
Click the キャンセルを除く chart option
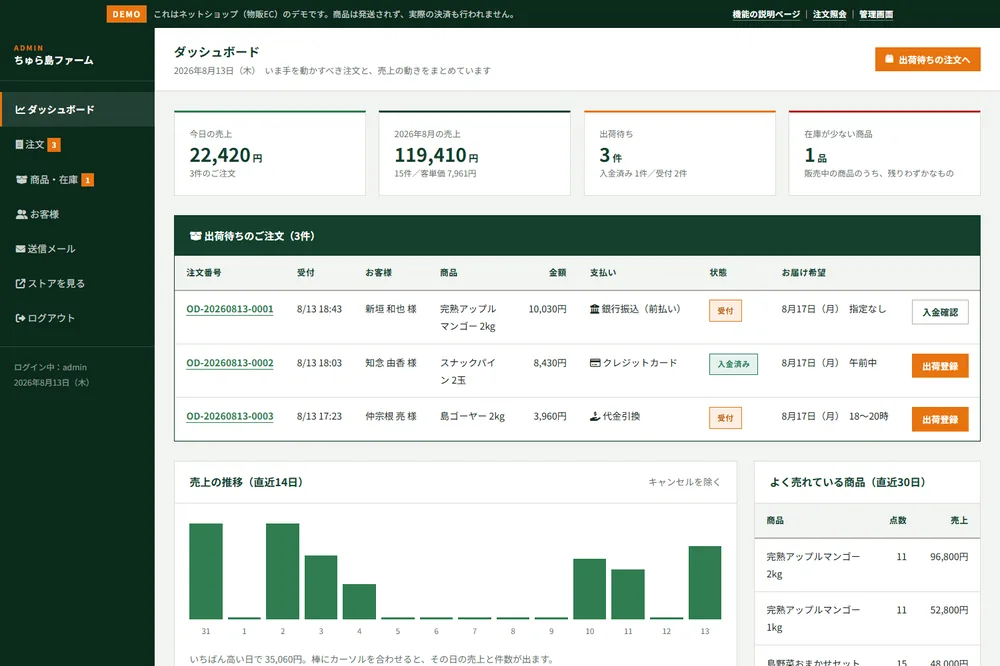click(684, 482)
